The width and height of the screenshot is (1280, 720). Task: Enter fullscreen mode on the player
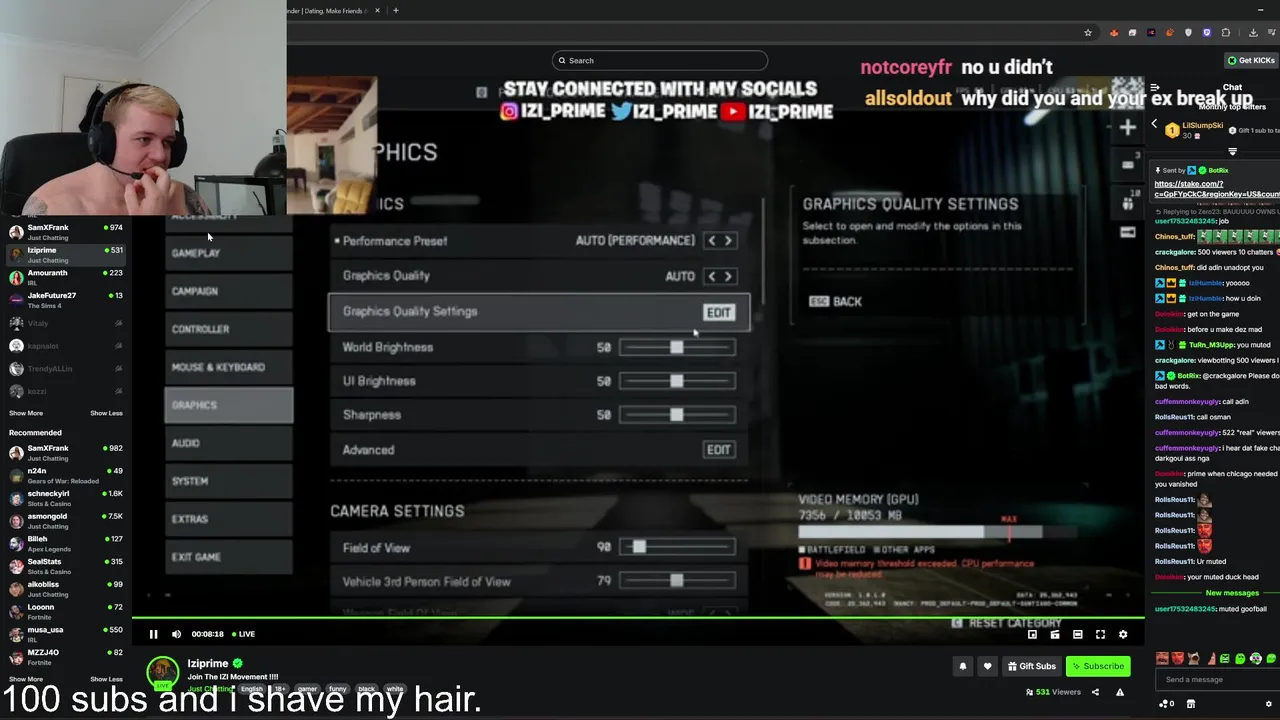(x=1100, y=634)
